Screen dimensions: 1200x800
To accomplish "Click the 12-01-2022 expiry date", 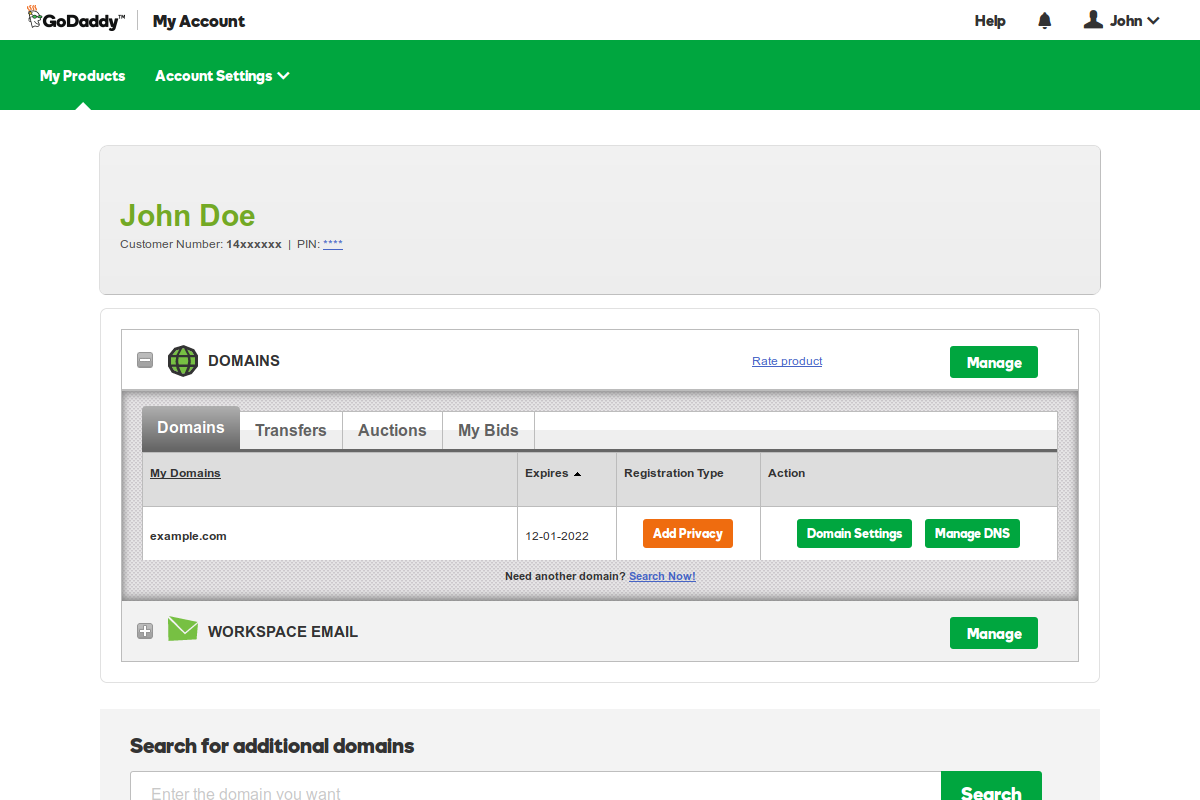I will point(557,536).
